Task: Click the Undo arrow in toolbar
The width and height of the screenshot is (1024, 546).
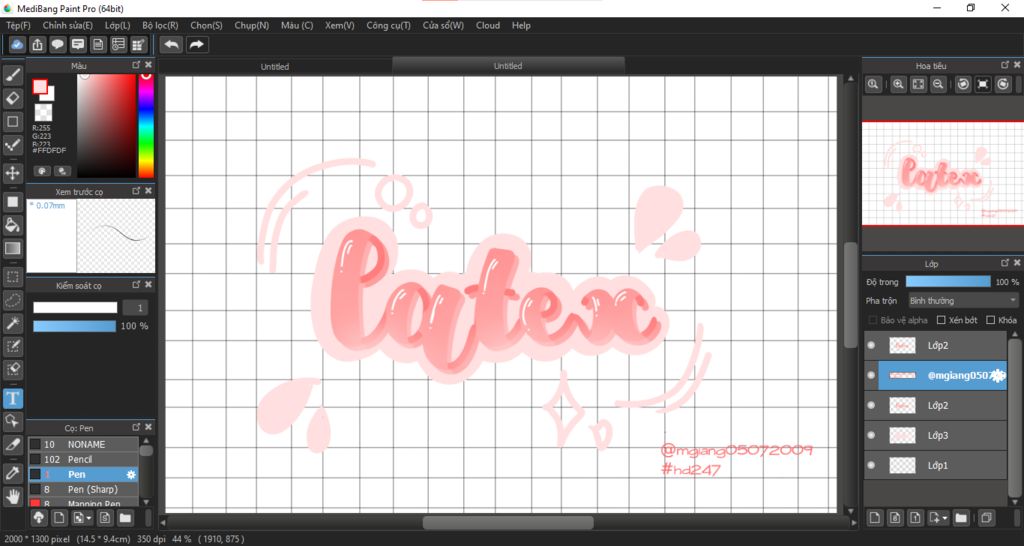Action: point(172,44)
